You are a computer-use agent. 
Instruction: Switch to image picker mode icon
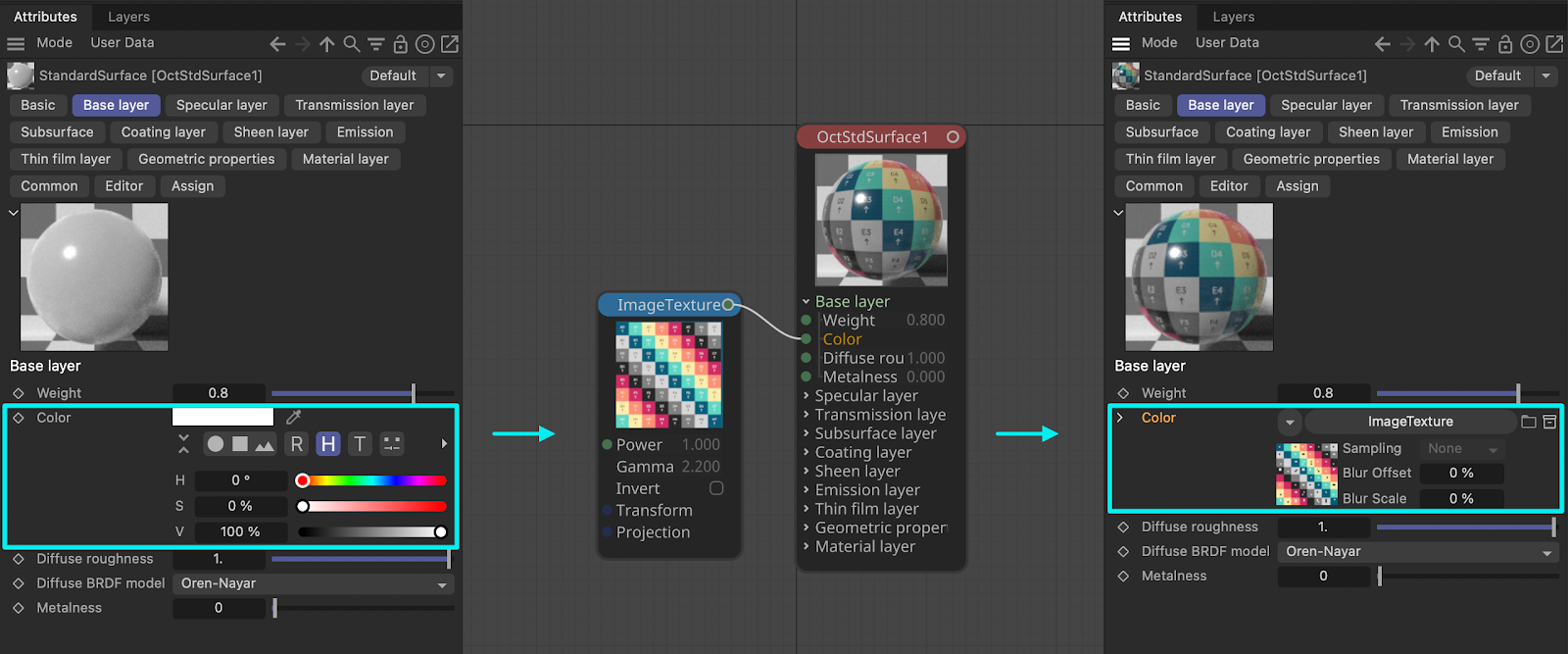point(265,444)
